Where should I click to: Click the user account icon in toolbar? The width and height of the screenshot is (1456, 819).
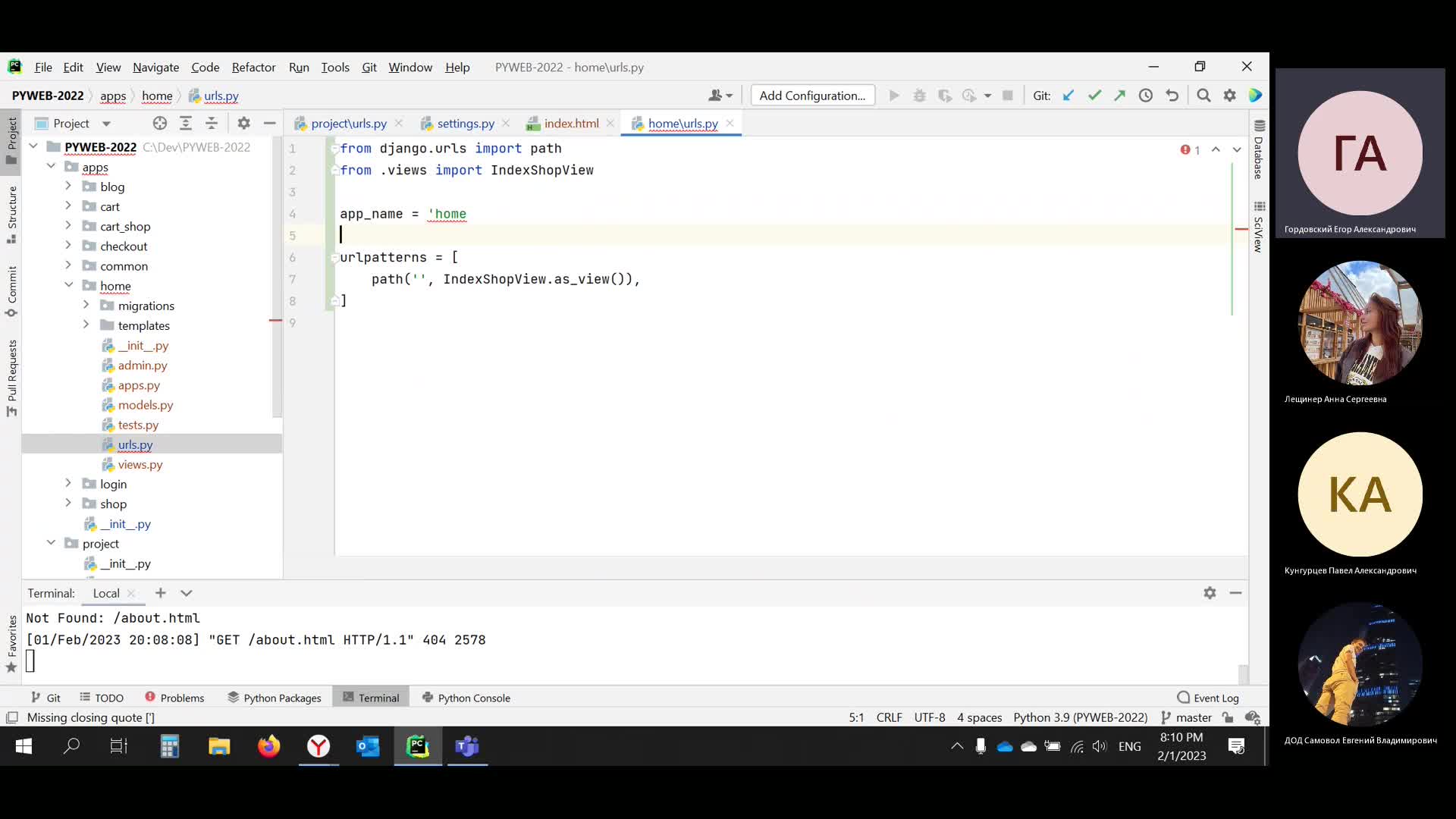pyautogui.click(x=720, y=96)
